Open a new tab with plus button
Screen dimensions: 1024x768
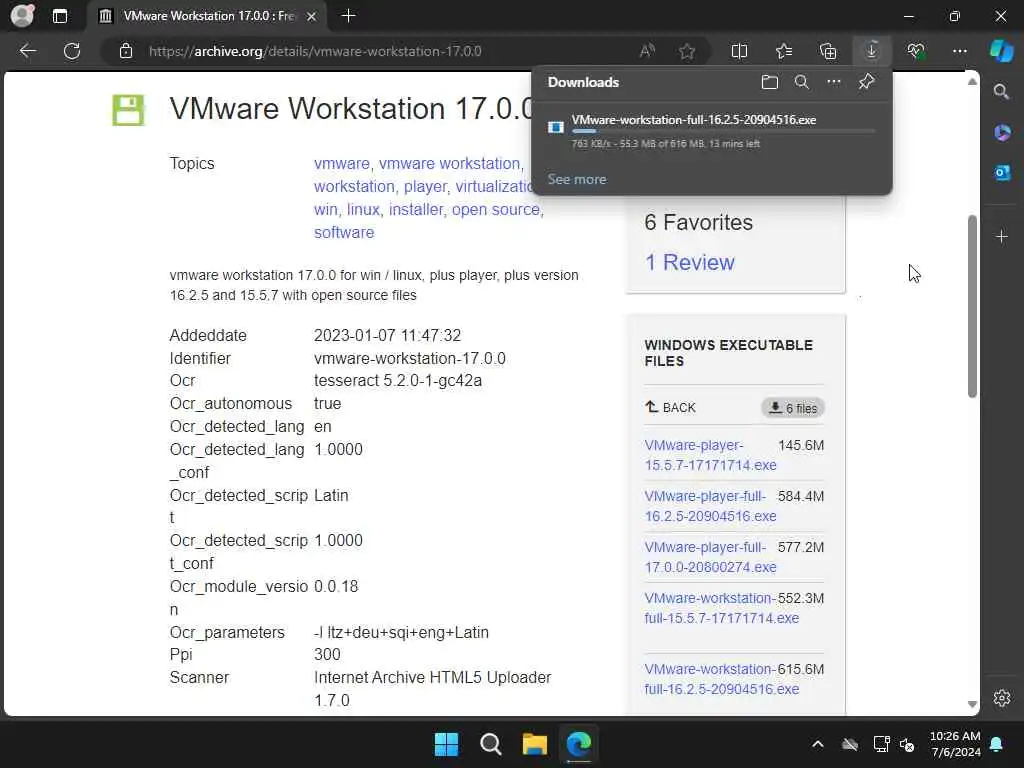(x=349, y=16)
